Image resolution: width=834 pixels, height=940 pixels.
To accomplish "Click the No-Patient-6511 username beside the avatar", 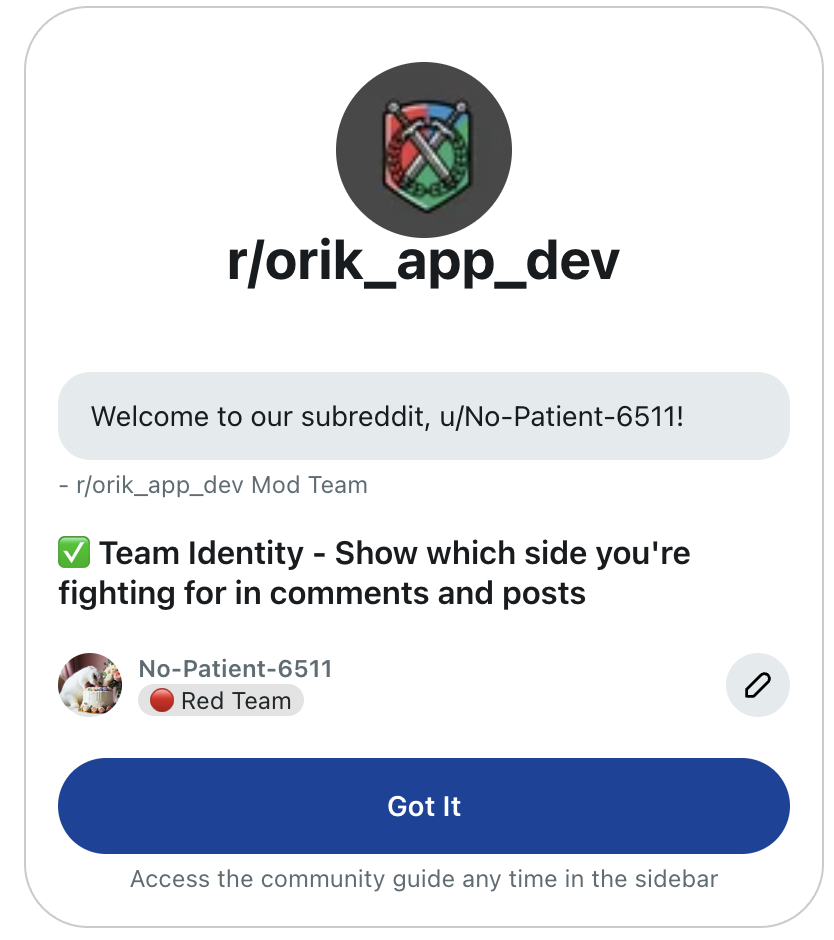I will (235, 668).
